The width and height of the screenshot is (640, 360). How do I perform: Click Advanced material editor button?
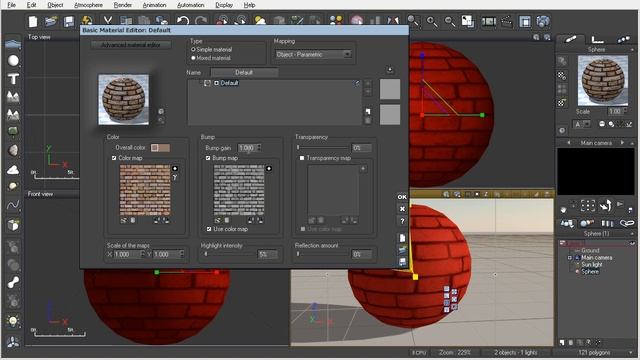tap(131, 45)
